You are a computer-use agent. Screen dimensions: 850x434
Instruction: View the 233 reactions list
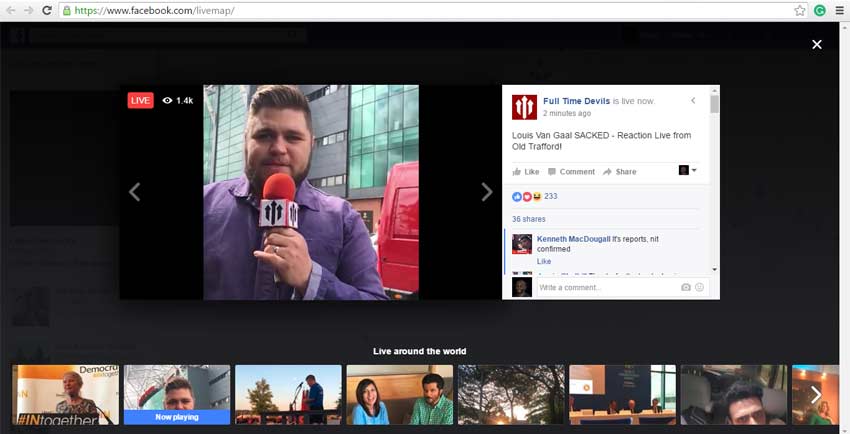[x=550, y=196]
